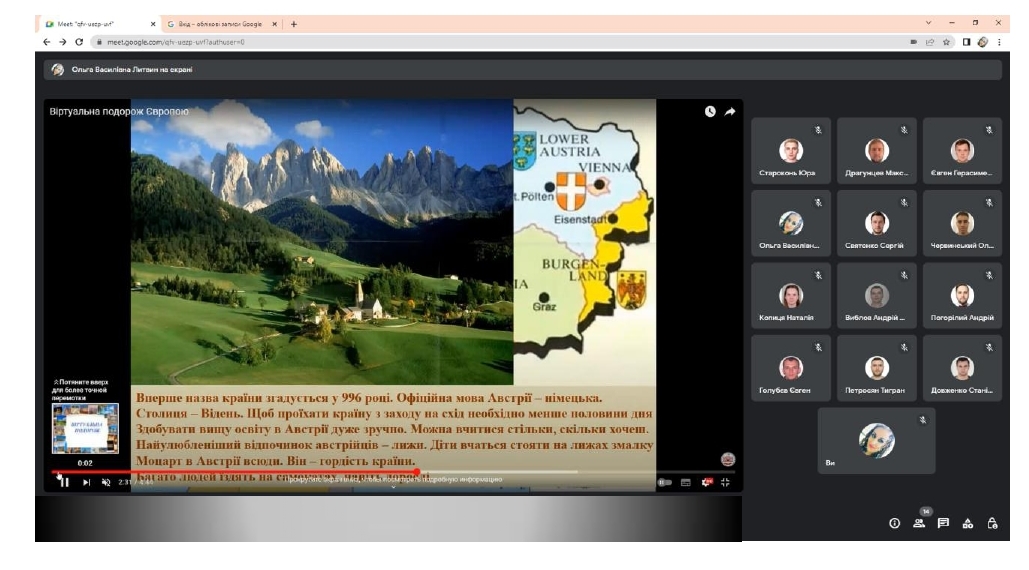Open the Activities shapes icon
The width and height of the screenshot is (1029, 570).
[967, 523]
